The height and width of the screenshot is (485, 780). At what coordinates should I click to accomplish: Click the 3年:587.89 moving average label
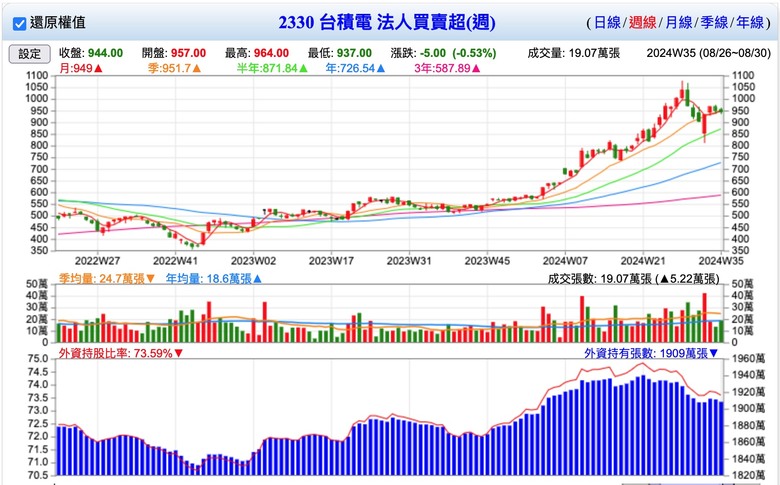pyautogui.click(x=447, y=68)
